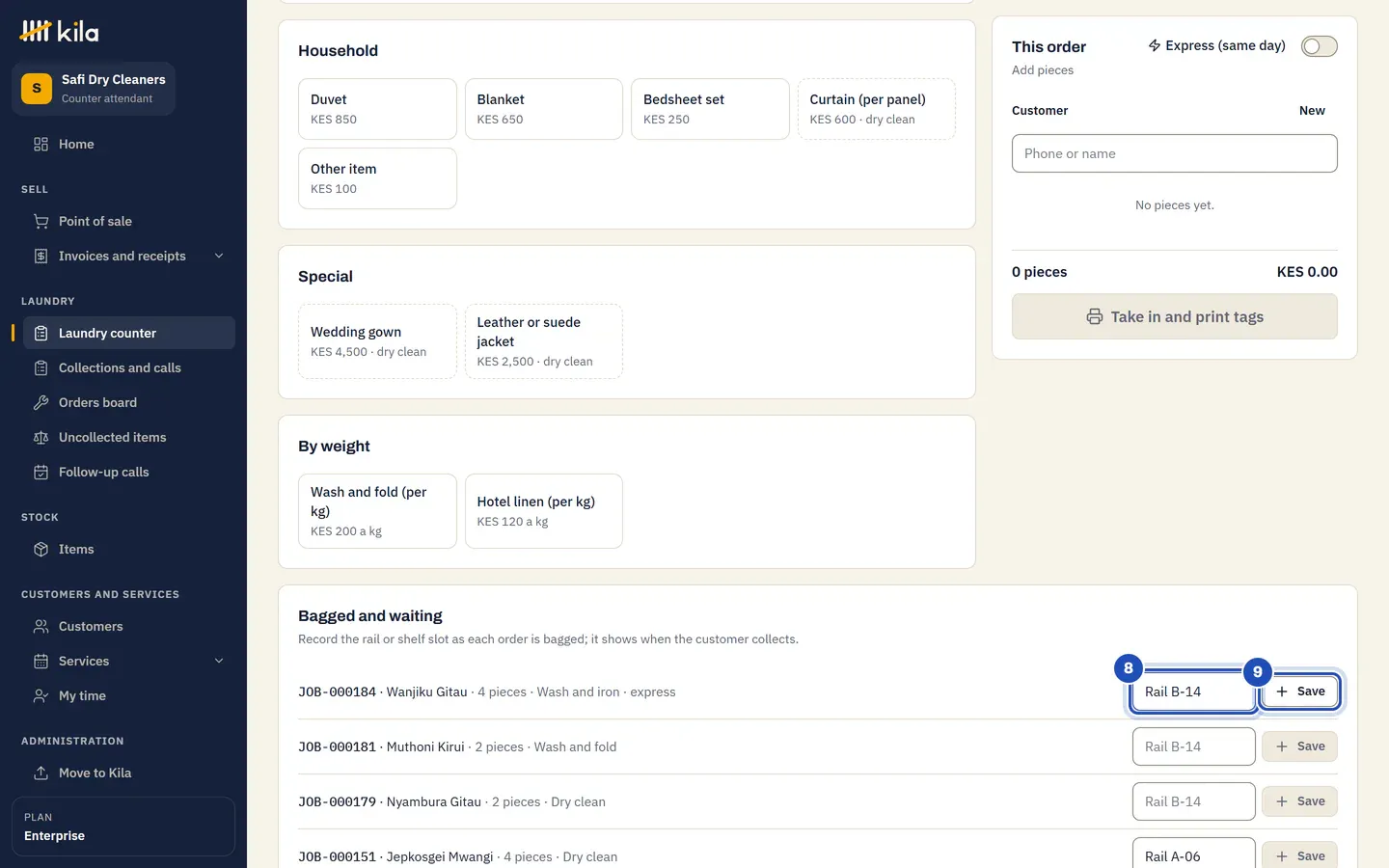Add a Blanket piece
Image resolution: width=1389 pixels, height=868 pixels.
pos(544,109)
